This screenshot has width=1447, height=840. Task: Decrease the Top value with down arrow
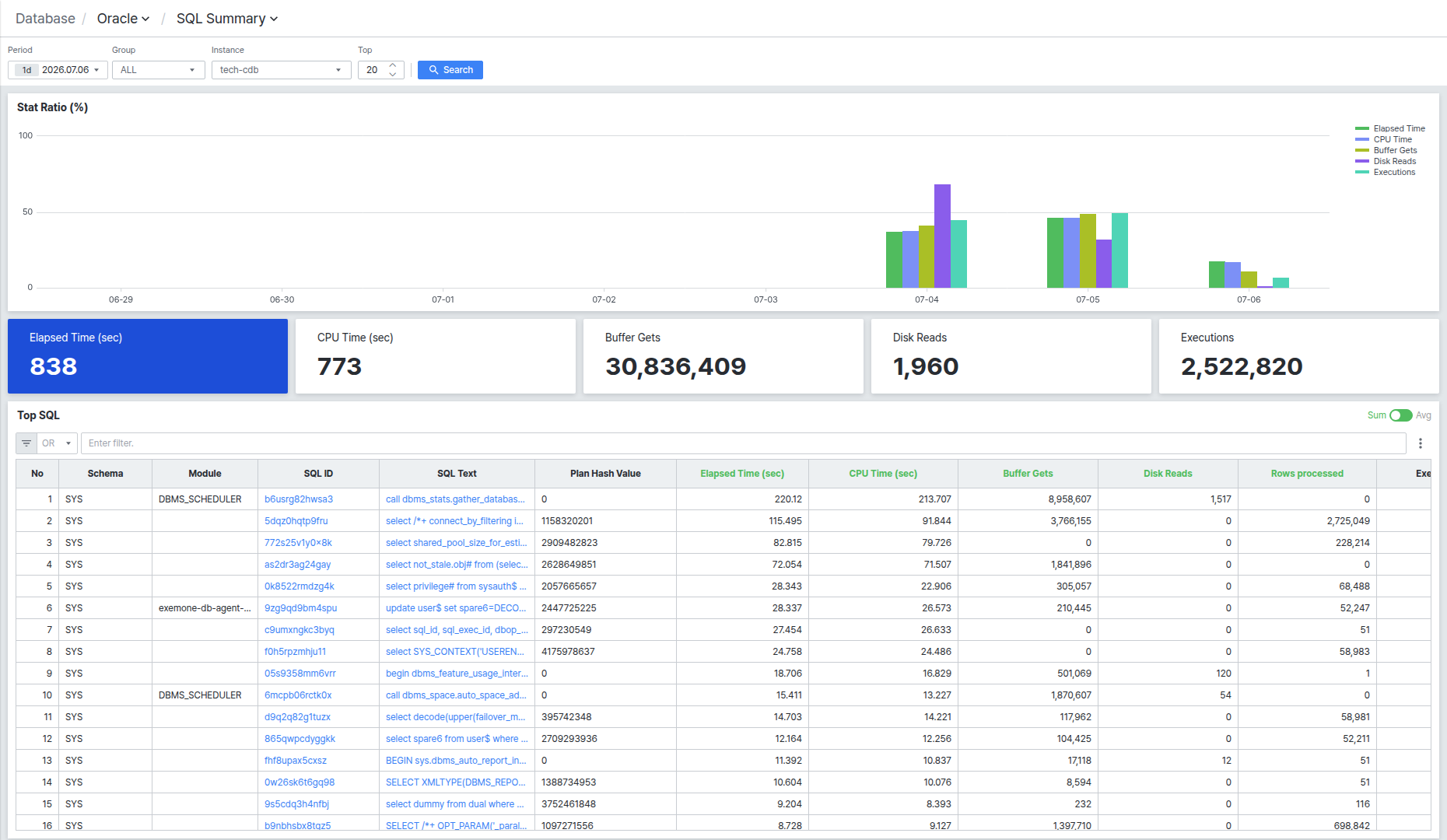[393, 75]
